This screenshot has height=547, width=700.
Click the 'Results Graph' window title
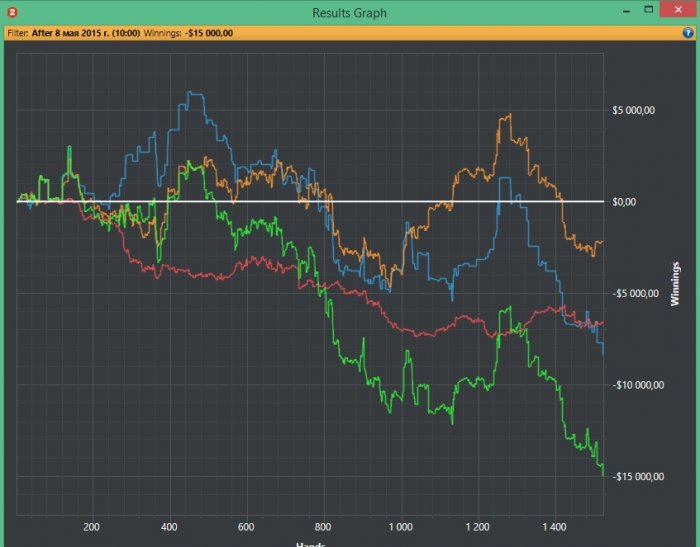click(350, 13)
